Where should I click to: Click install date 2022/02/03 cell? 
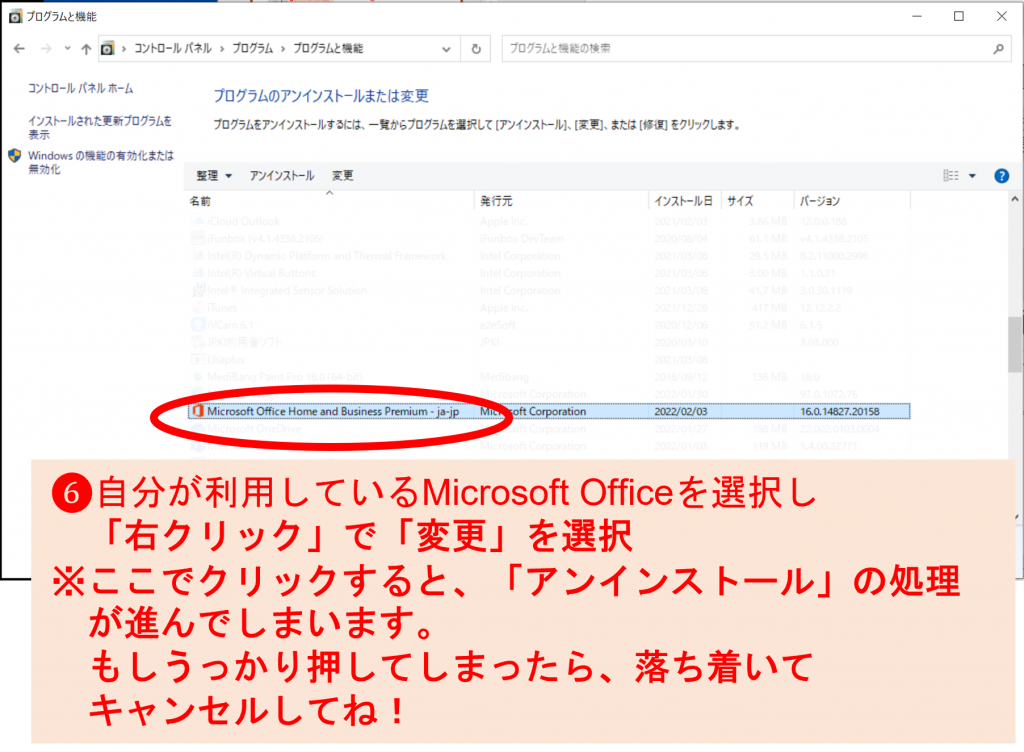pyautogui.click(x=680, y=411)
